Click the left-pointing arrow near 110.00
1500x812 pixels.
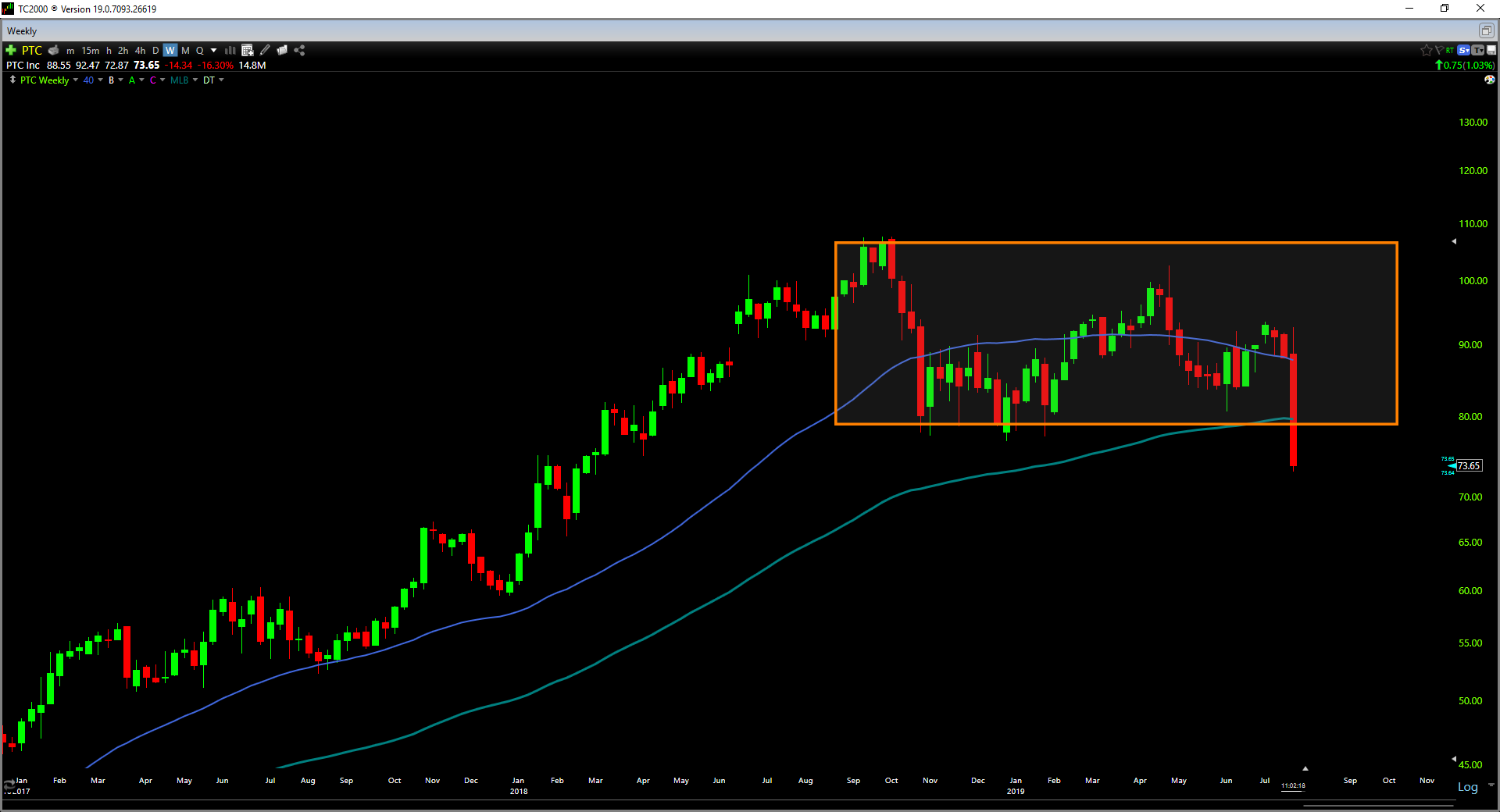coord(1454,241)
